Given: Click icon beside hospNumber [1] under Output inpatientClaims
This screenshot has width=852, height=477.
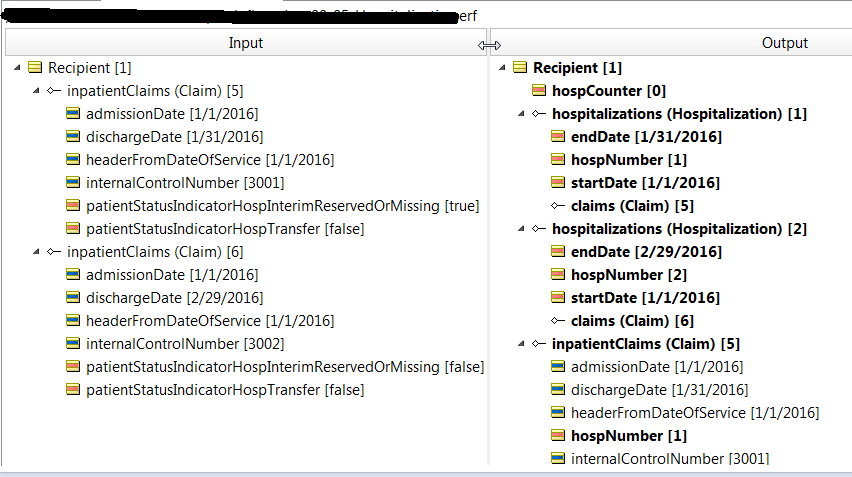Looking at the screenshot, I should click(x=558, y=436).
